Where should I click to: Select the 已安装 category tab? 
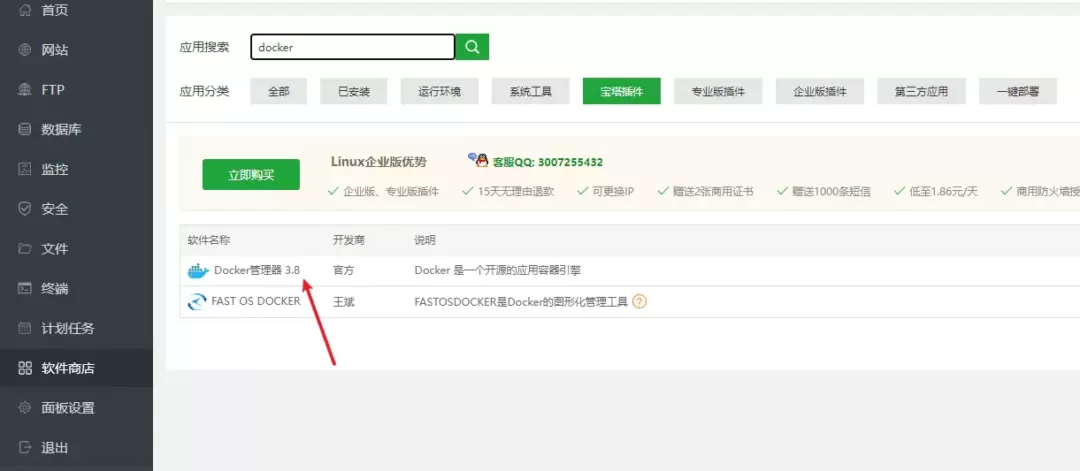point(353,91)
